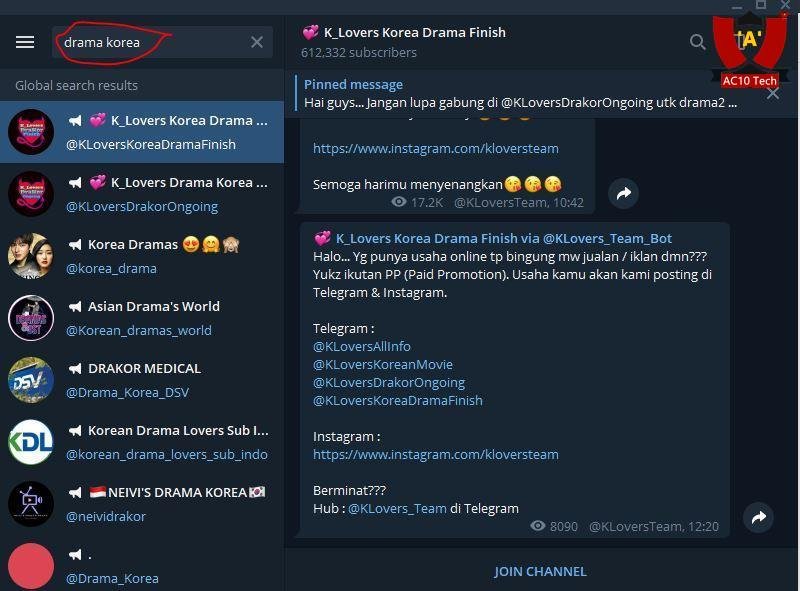Click the eye icon showing 17.2K views

402,199
